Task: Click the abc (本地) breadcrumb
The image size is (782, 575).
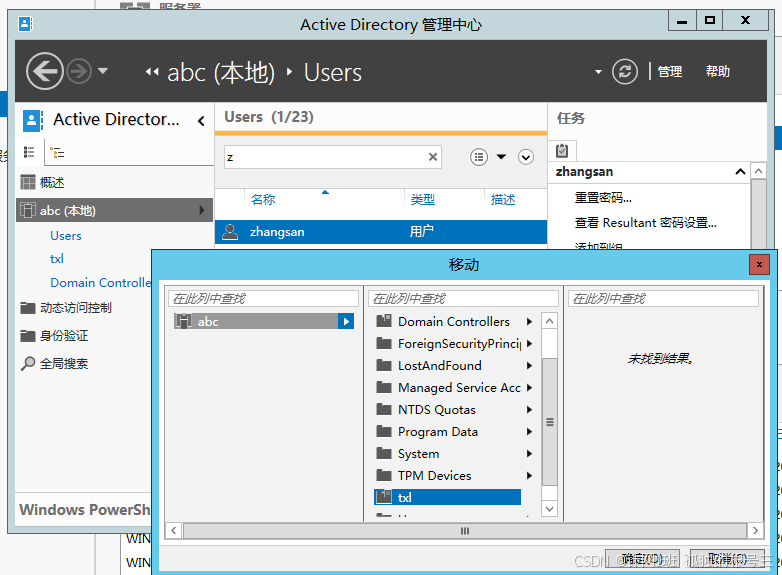Action: click(221, 73)
